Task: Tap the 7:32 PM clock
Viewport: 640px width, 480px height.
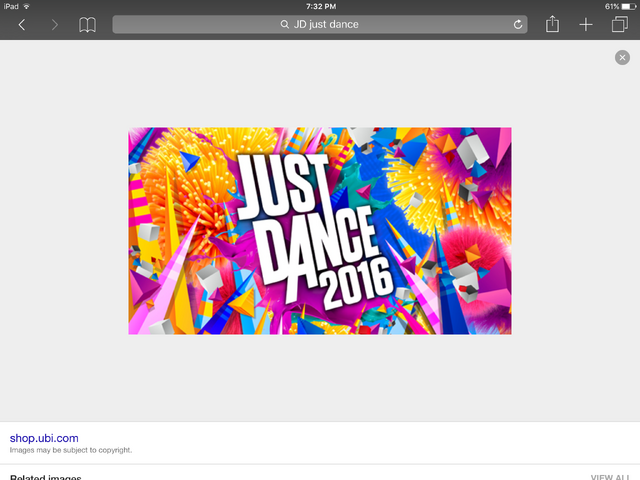Action: click(321, 6)
